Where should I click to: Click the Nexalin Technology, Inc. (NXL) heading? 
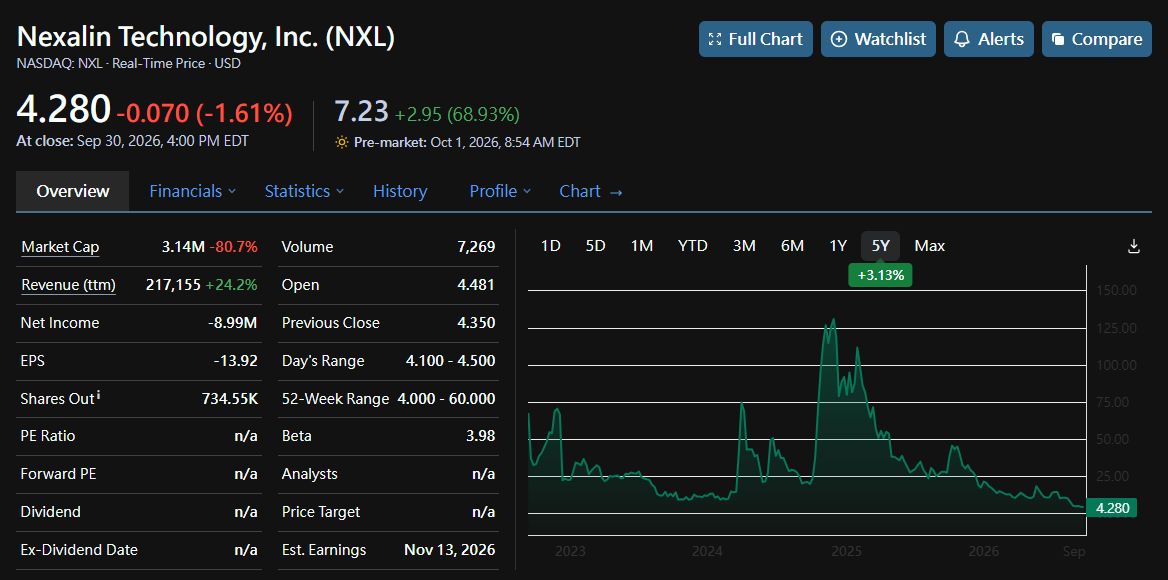tap(206, 37)
